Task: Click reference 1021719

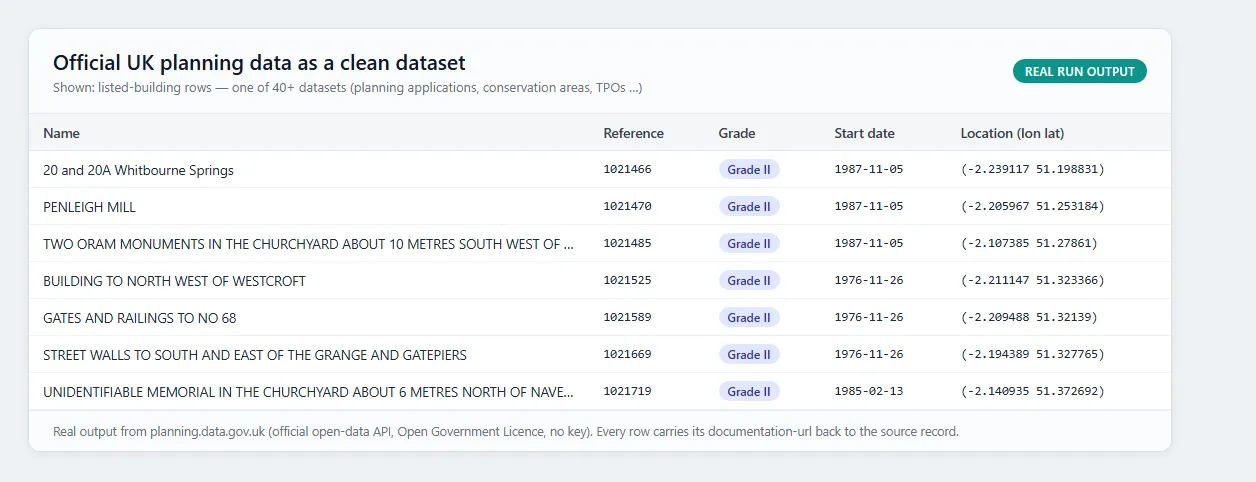Action: coord(627,392)
